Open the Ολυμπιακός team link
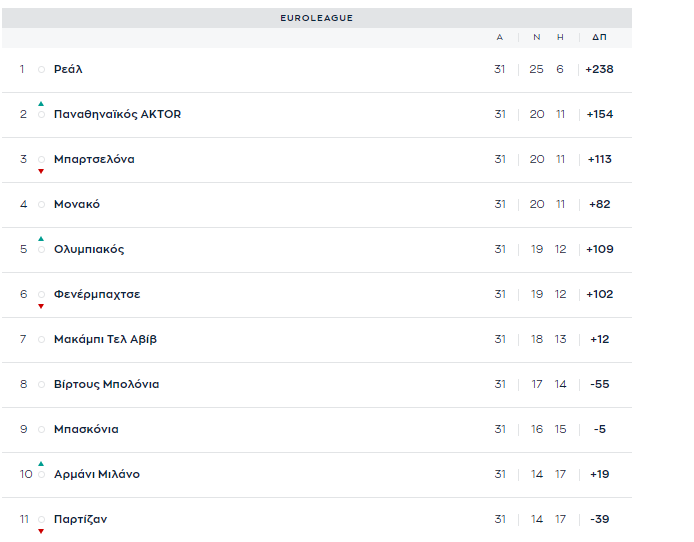This screenshot has height=542, width=694. click(x=89, y=249)
